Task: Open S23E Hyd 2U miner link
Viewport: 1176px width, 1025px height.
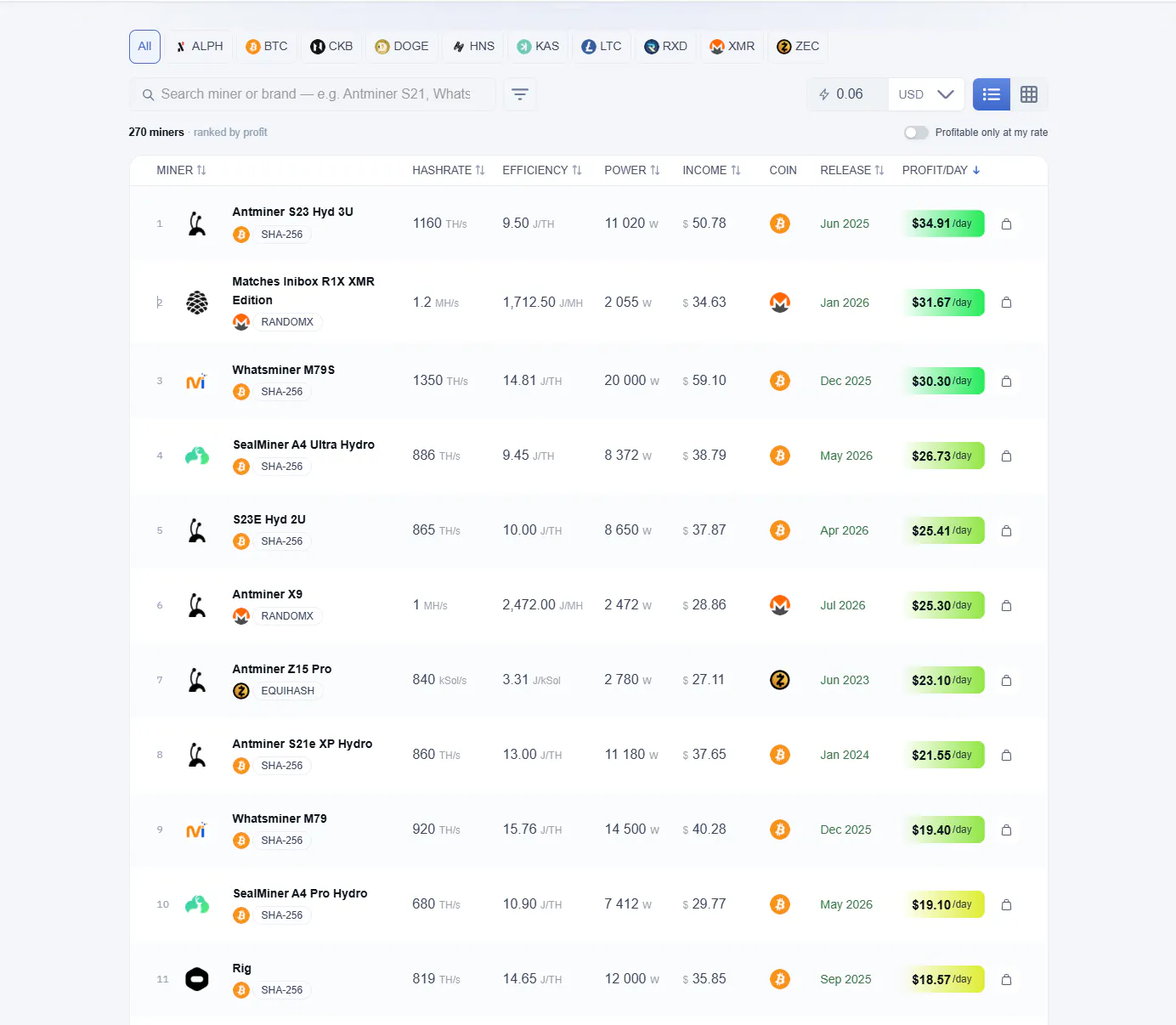Action: pos(269,519)
